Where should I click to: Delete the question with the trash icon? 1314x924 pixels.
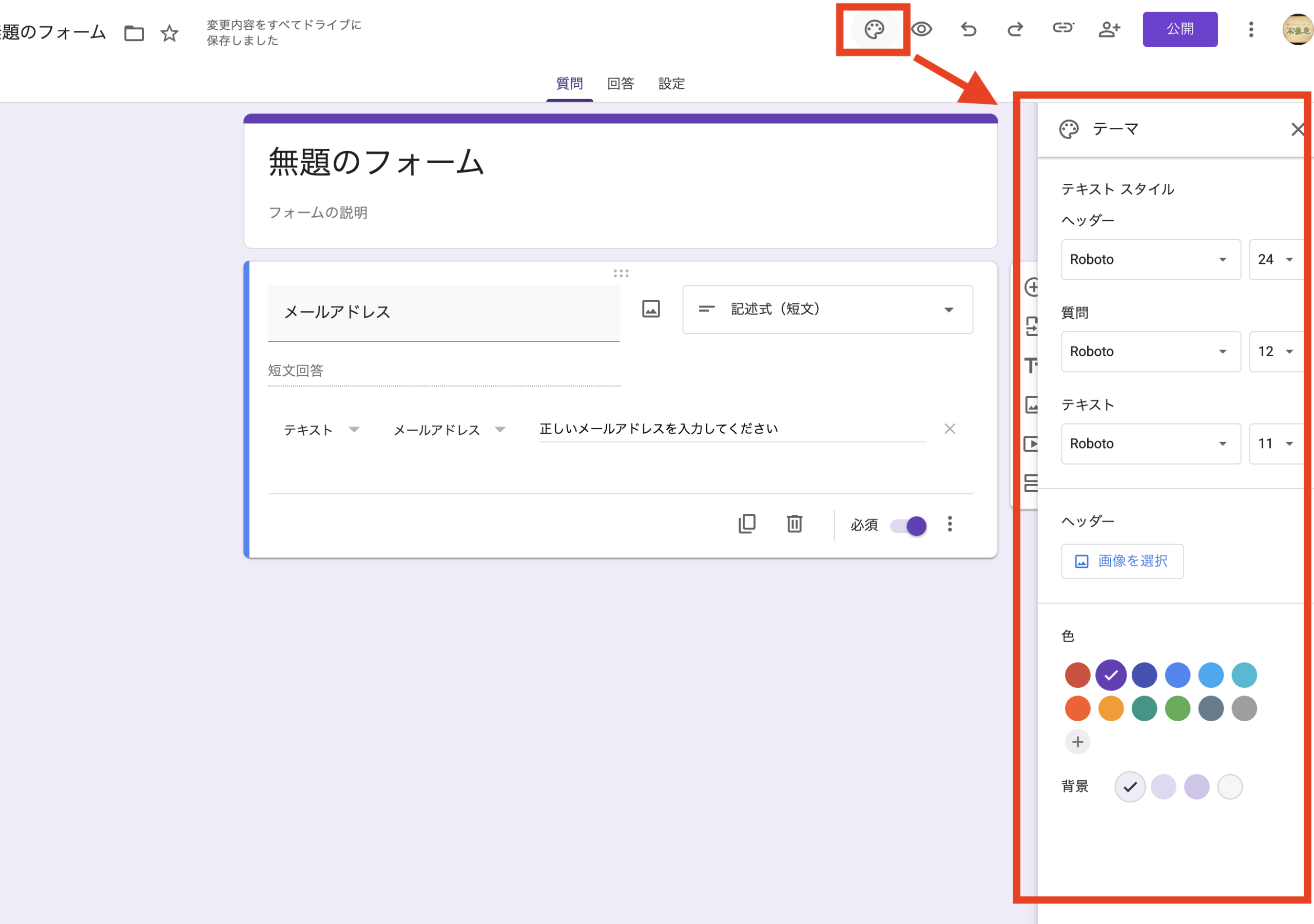pos(795,524)
